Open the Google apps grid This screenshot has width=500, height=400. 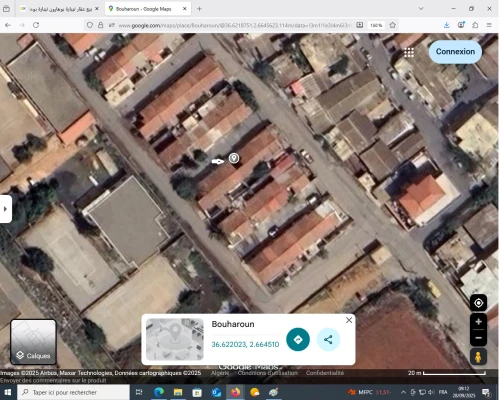(x=409, y=52)
